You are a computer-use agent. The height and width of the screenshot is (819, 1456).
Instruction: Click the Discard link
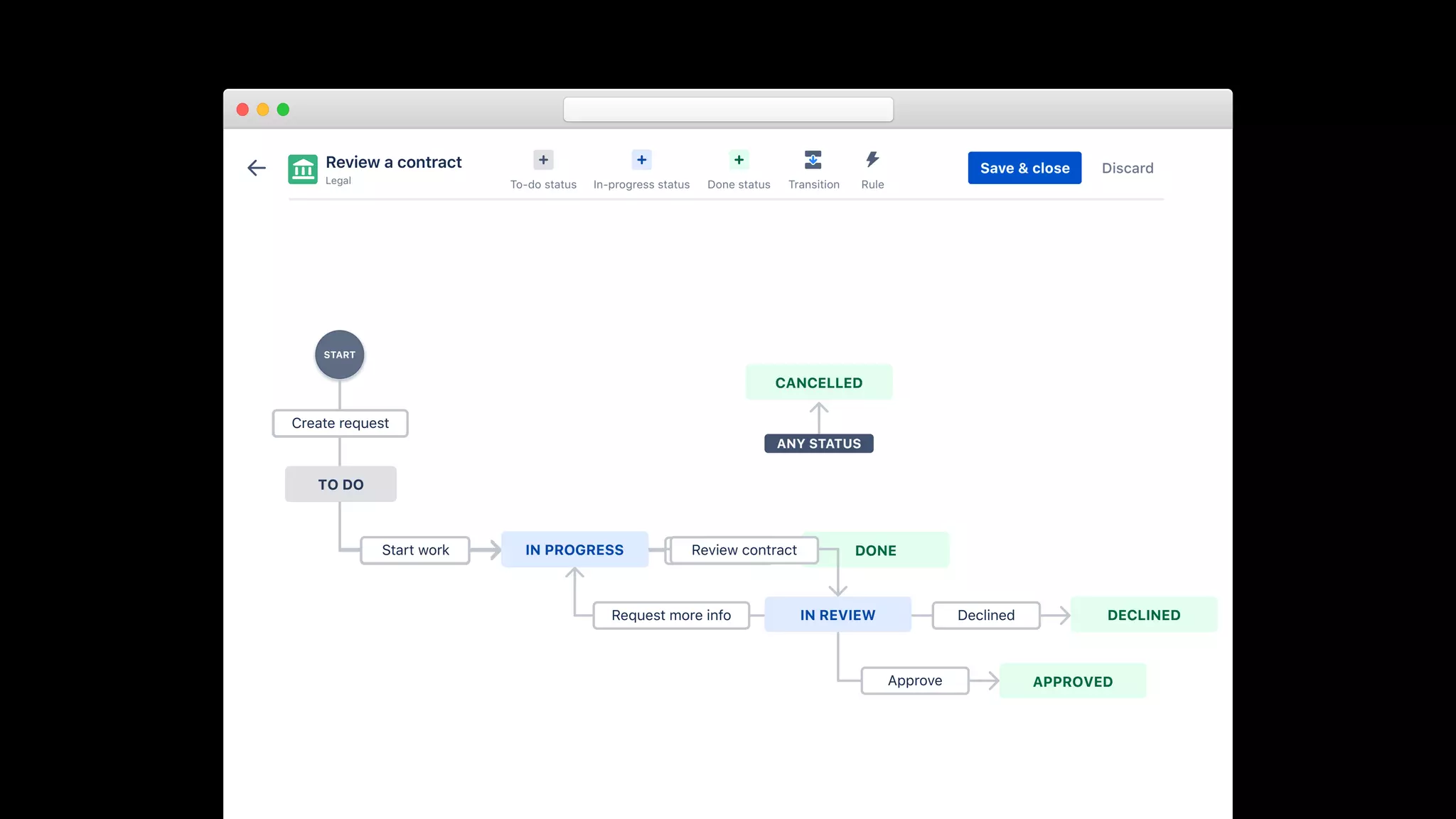click(1128, 168)
